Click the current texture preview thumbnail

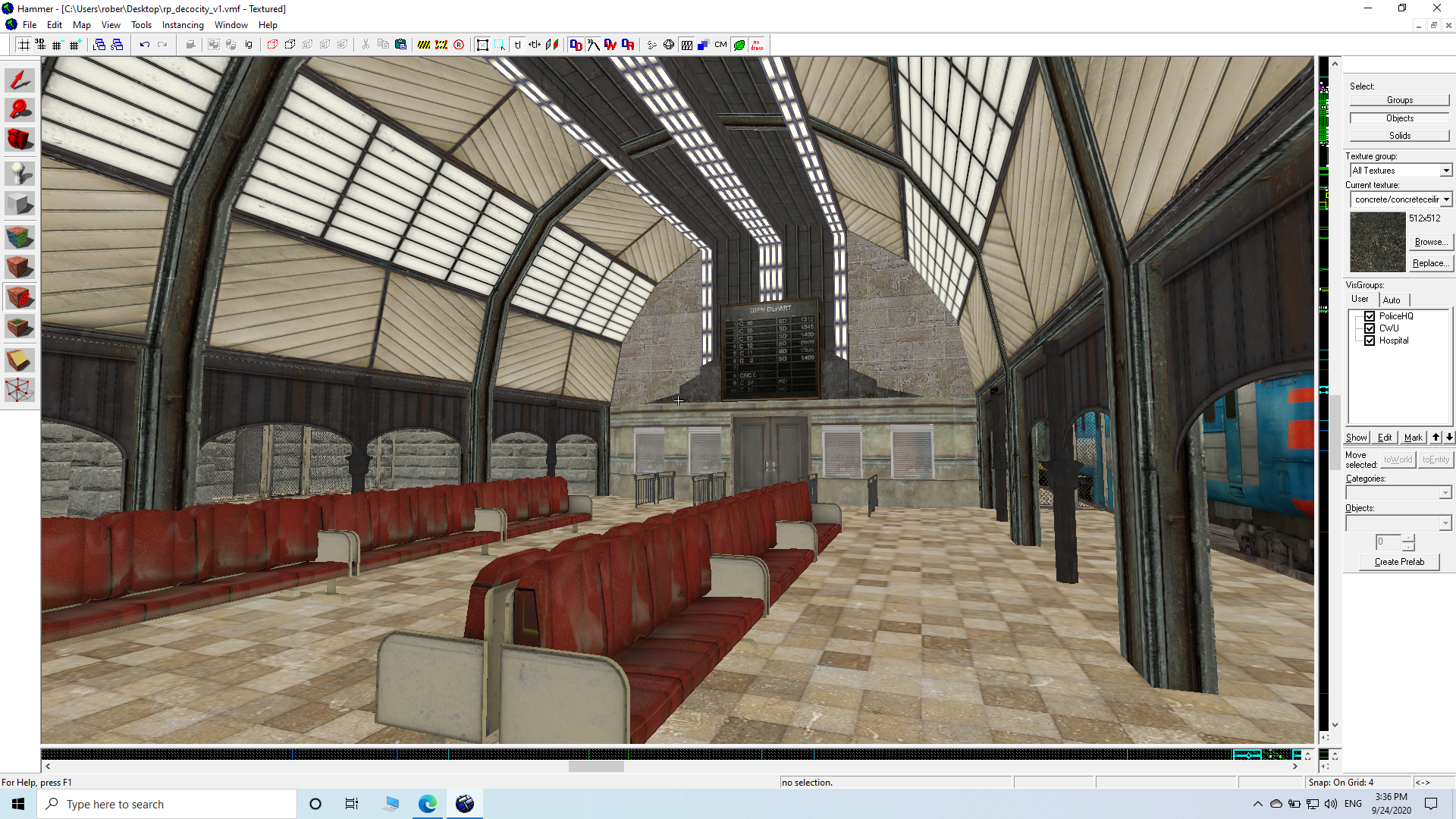(x=1377, y=242)
